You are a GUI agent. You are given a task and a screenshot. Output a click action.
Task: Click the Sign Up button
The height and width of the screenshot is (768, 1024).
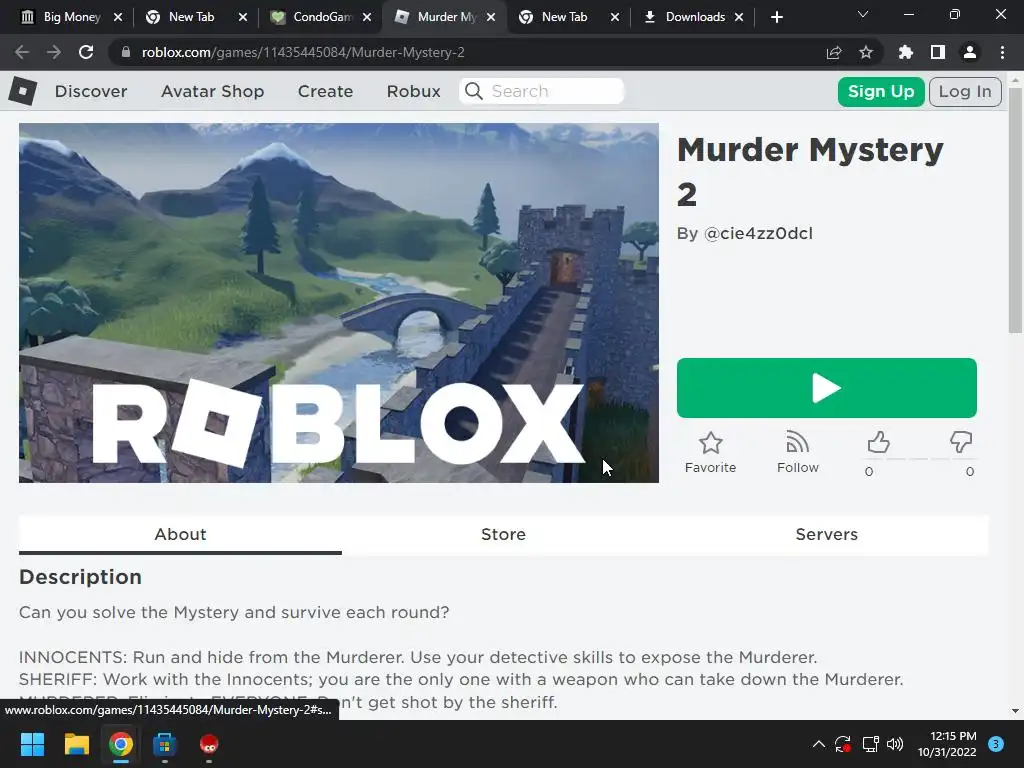[881, 91]
